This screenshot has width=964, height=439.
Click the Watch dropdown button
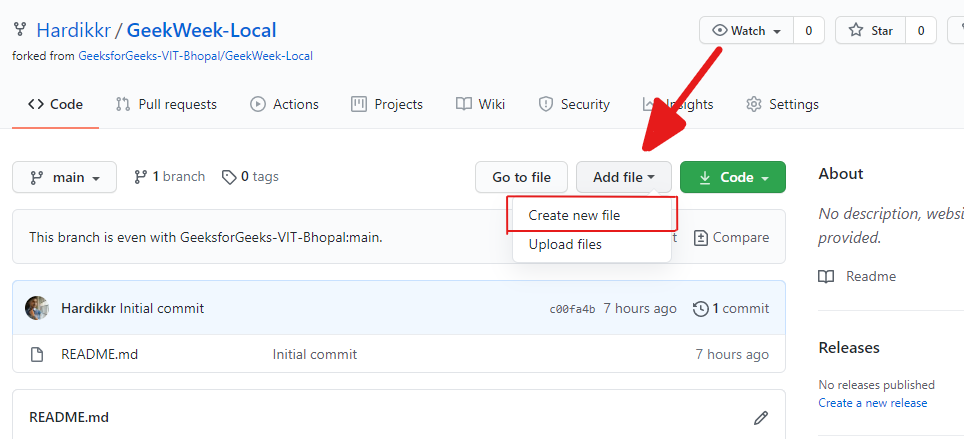[x=747, y=31]
